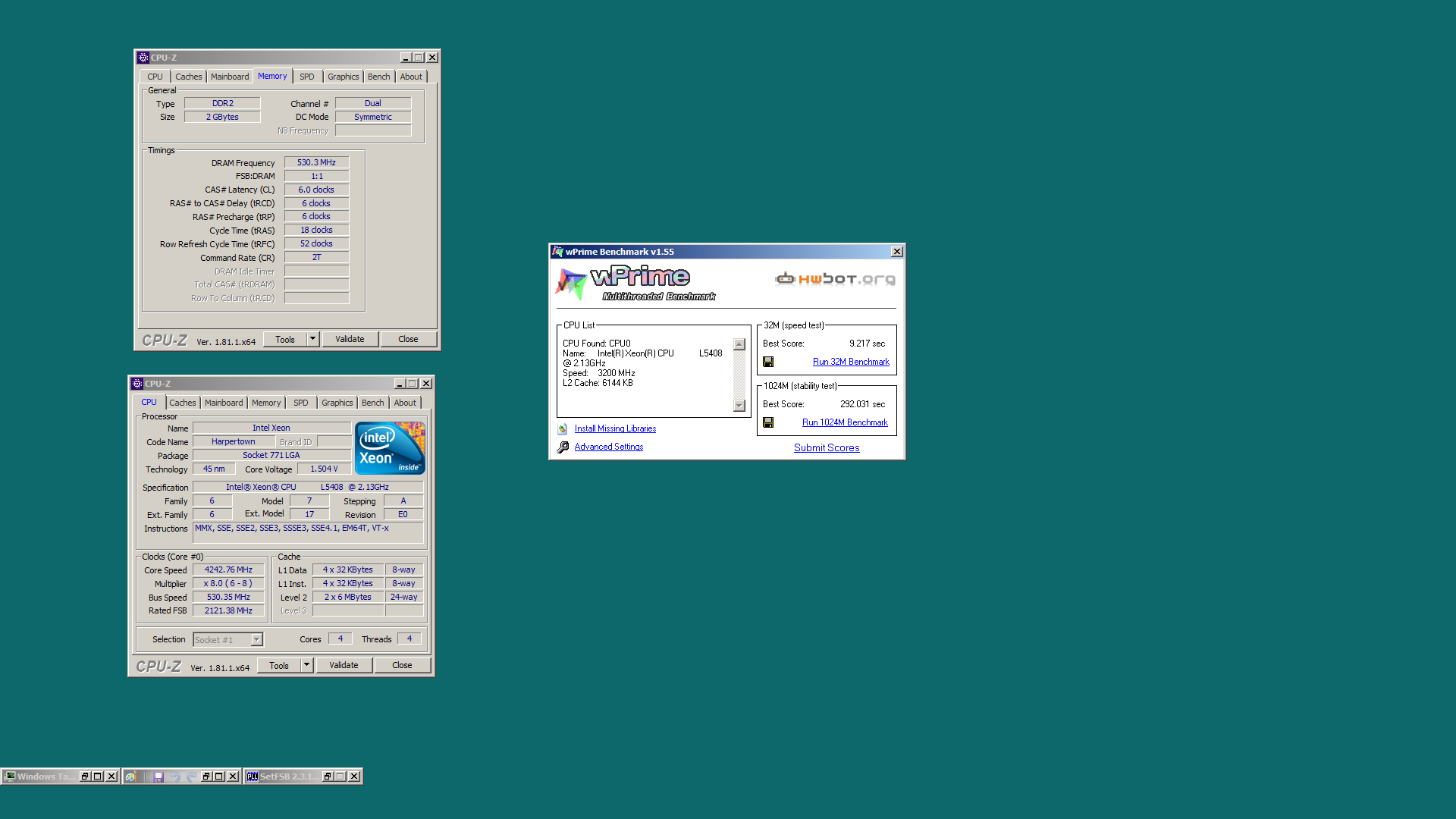This screenshot has width=1456, height=819.
Task: Click Close button in the lower CPU-Z window
Action: pyautogui.click(x=402, y=665)
